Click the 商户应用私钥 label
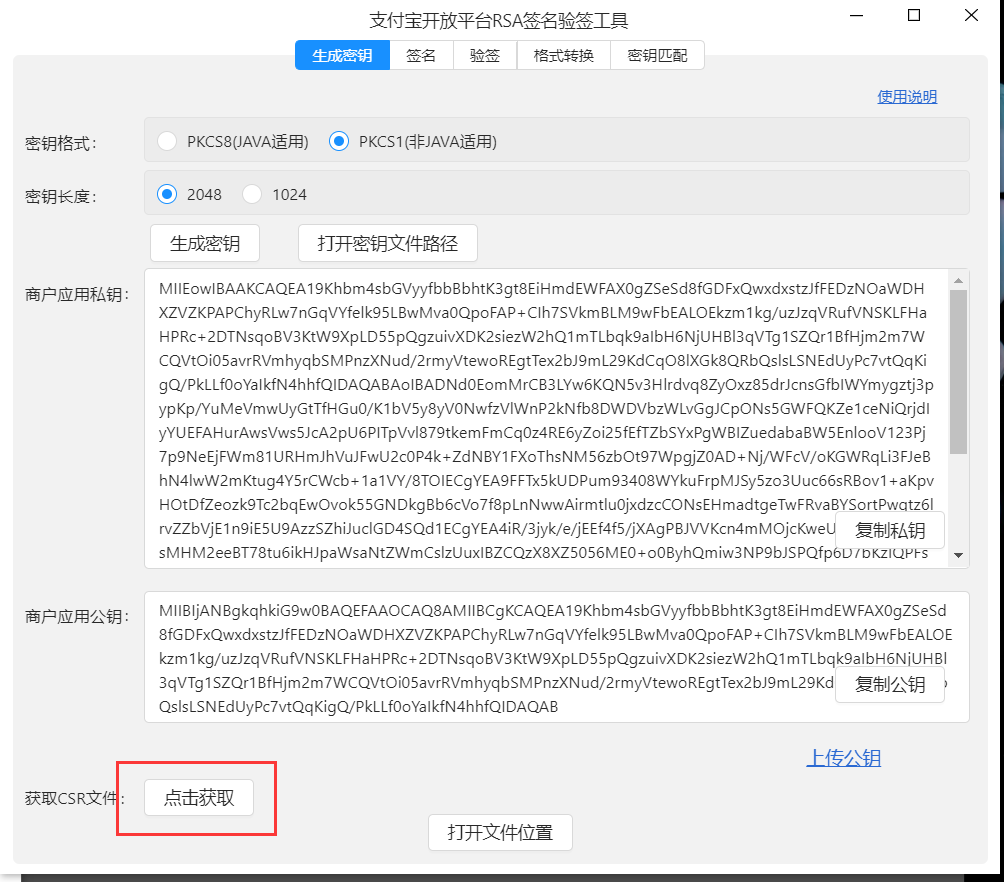This screenshot has width=1004, height=882. 77,294
